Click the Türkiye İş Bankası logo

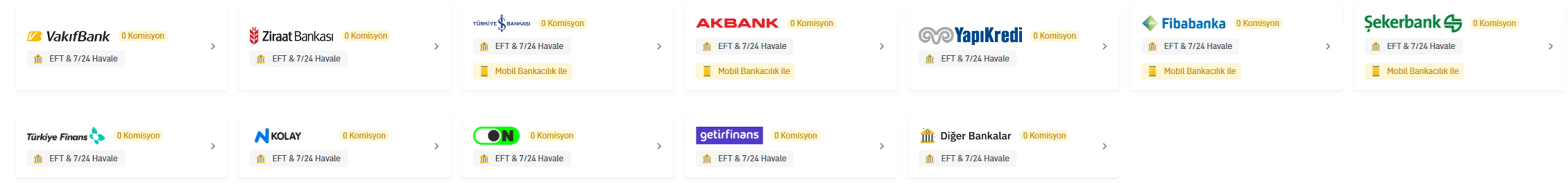501,23
